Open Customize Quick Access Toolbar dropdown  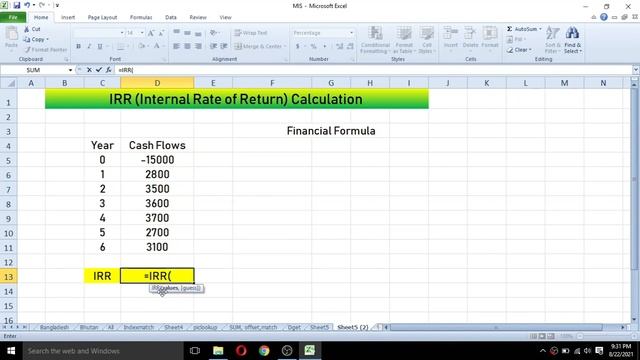tap(57, 5)
